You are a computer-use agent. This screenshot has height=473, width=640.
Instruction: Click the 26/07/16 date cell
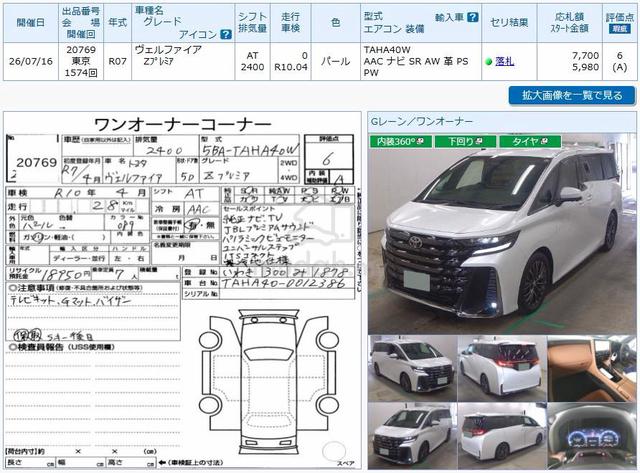[31, 62]
